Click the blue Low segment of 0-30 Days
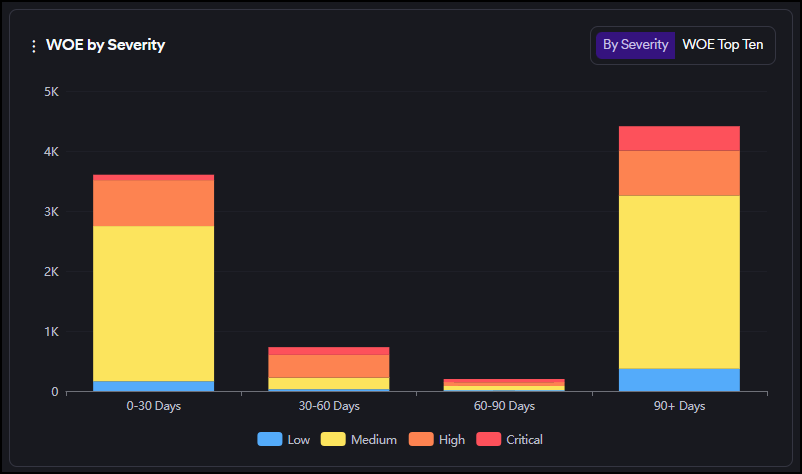 pyautogui.click(x=153, y=386)
